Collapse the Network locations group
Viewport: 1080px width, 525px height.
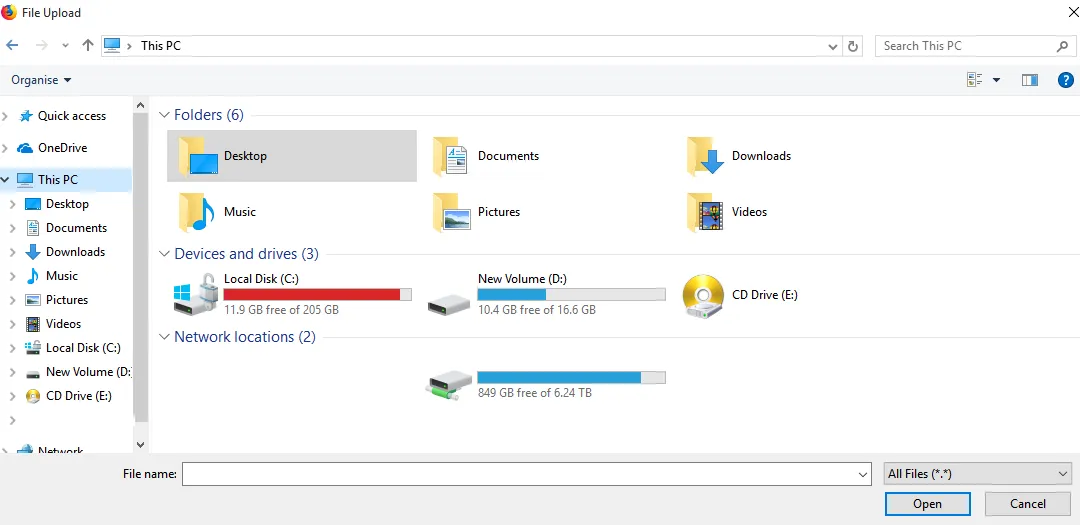(x=164, y=337)
